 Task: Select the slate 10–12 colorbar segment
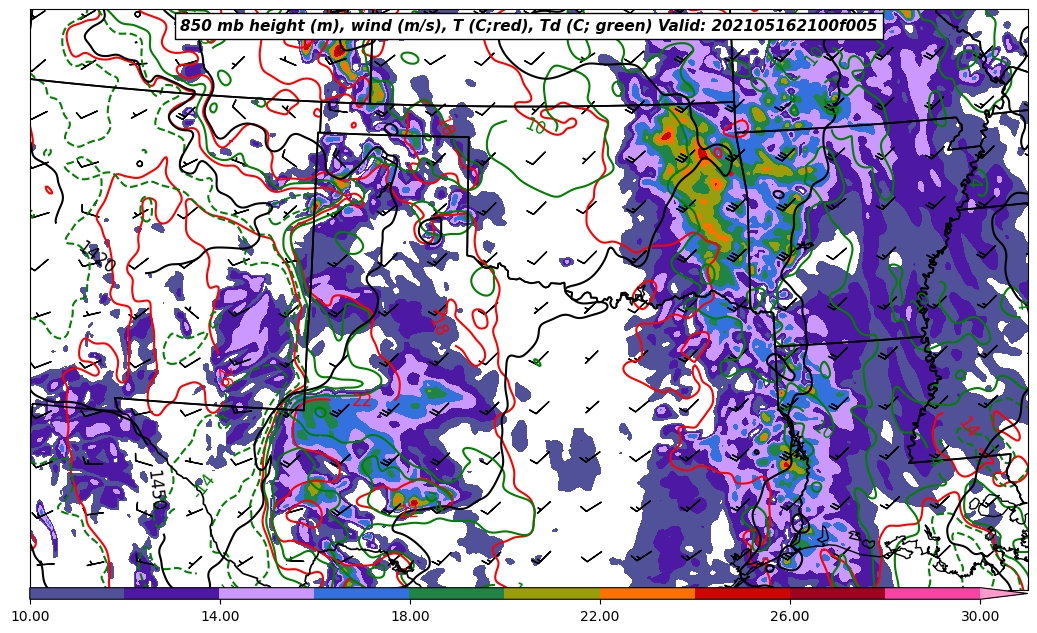[77, 593]
